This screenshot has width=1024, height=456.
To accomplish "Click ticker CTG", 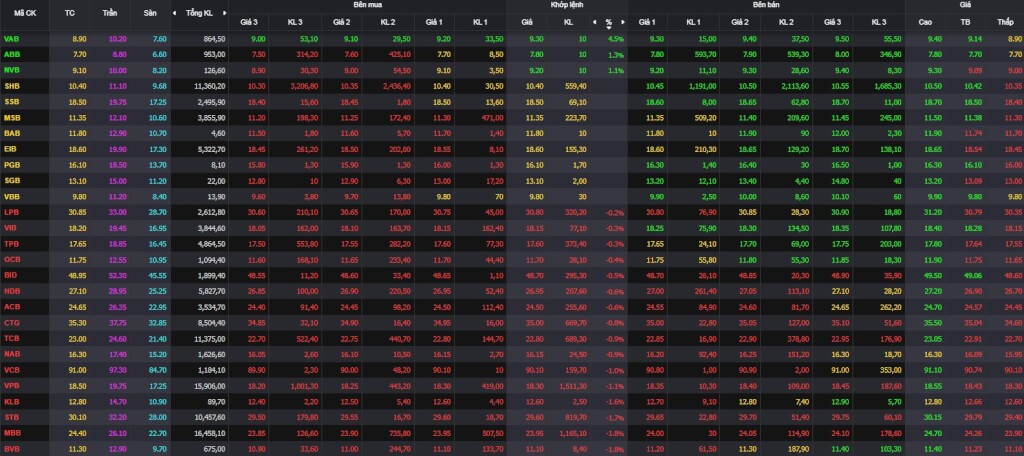I will (12, 323).
